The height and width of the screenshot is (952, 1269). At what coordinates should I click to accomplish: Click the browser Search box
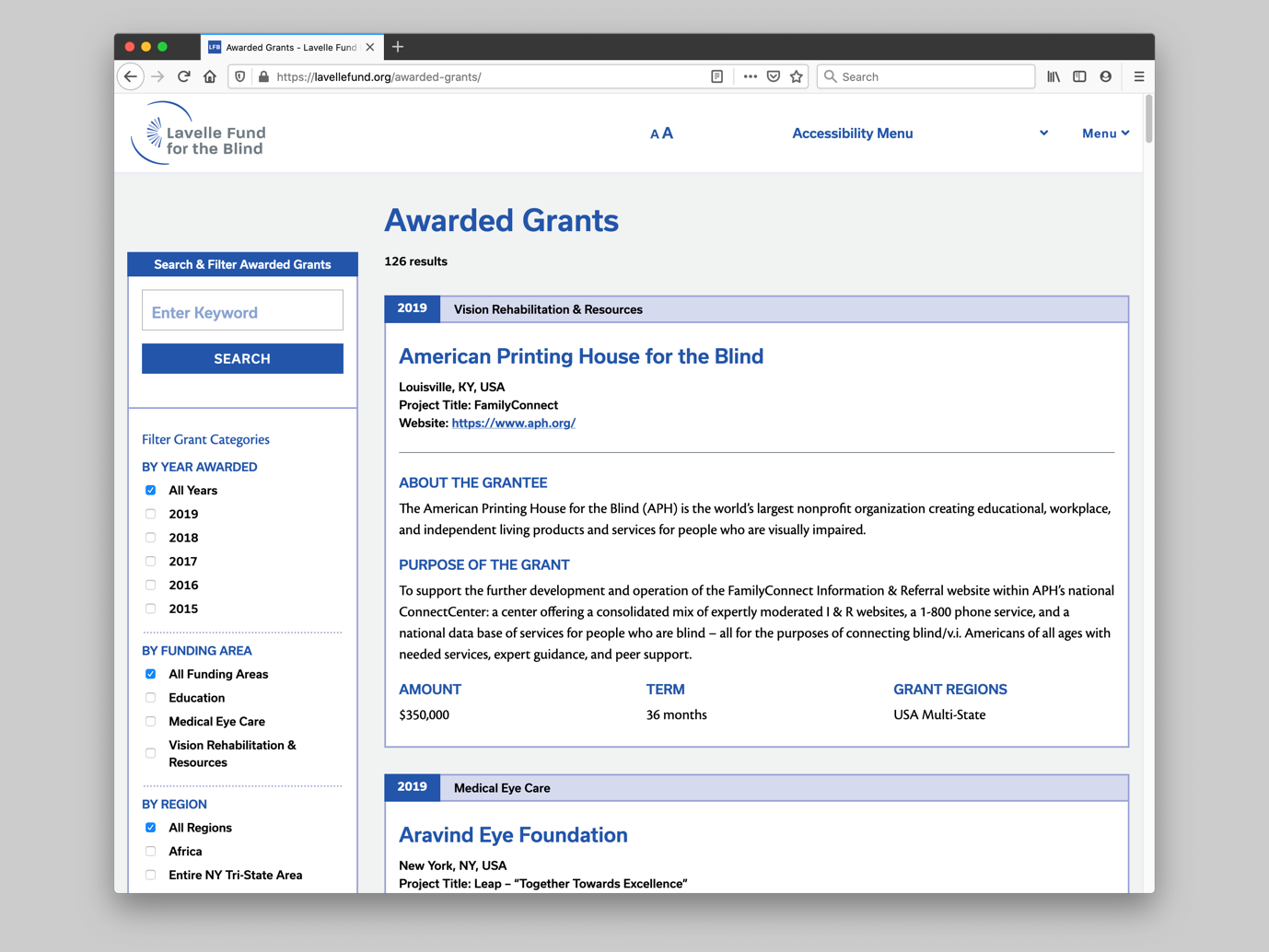click(926, 76)
